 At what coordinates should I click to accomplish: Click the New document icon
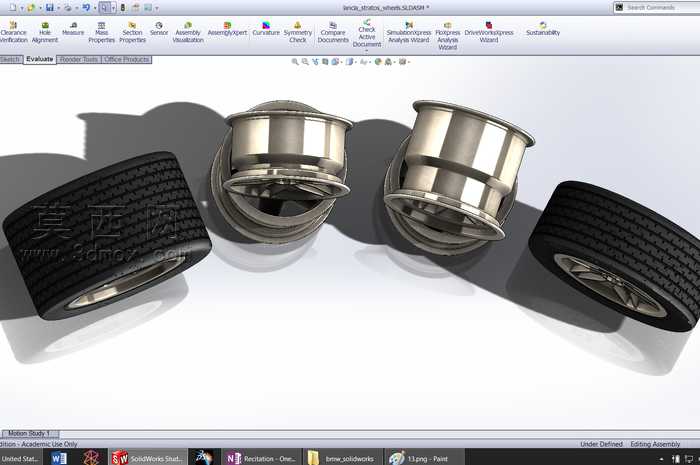click(x=13, y=8)
